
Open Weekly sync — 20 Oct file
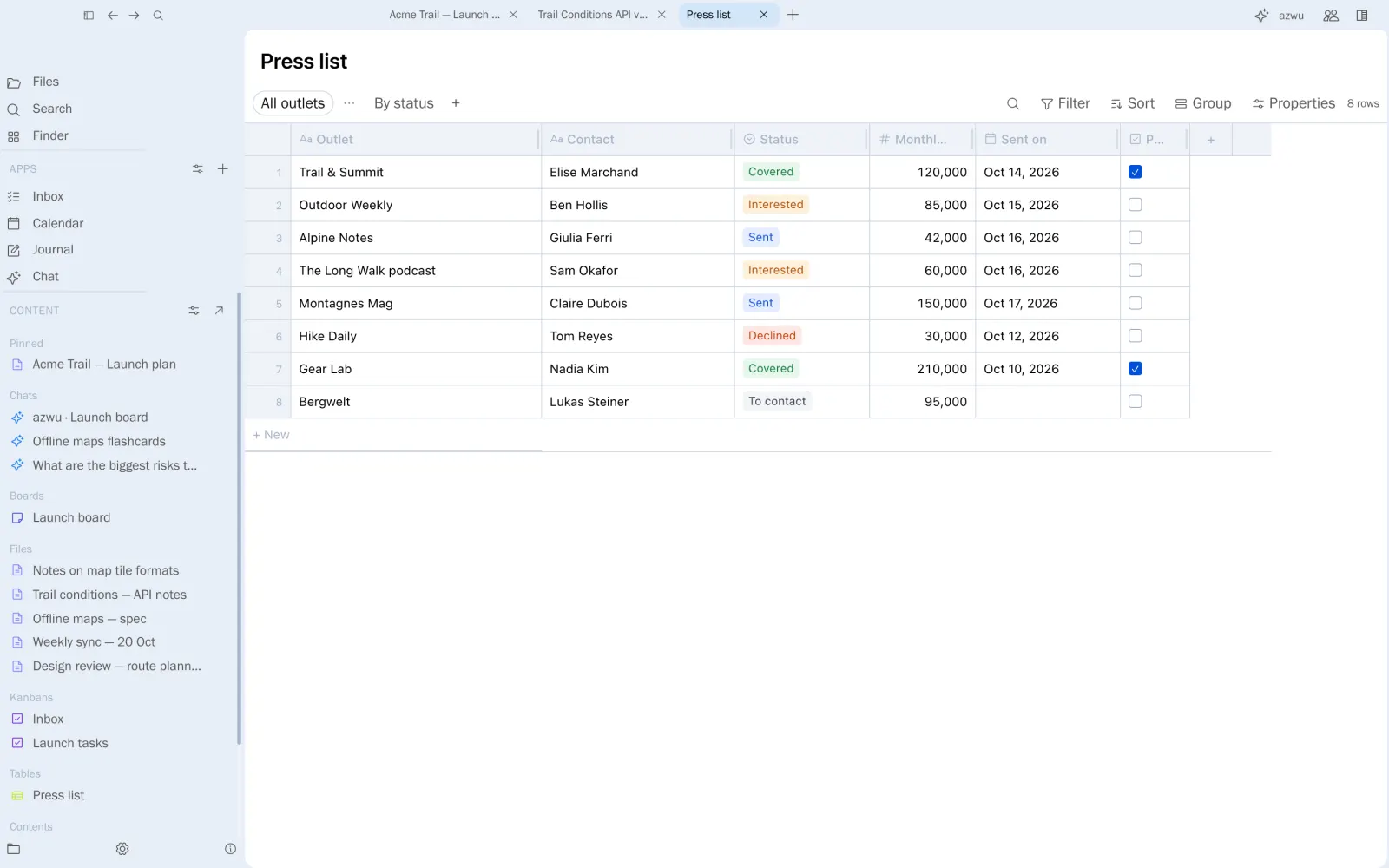click(94, 642)
